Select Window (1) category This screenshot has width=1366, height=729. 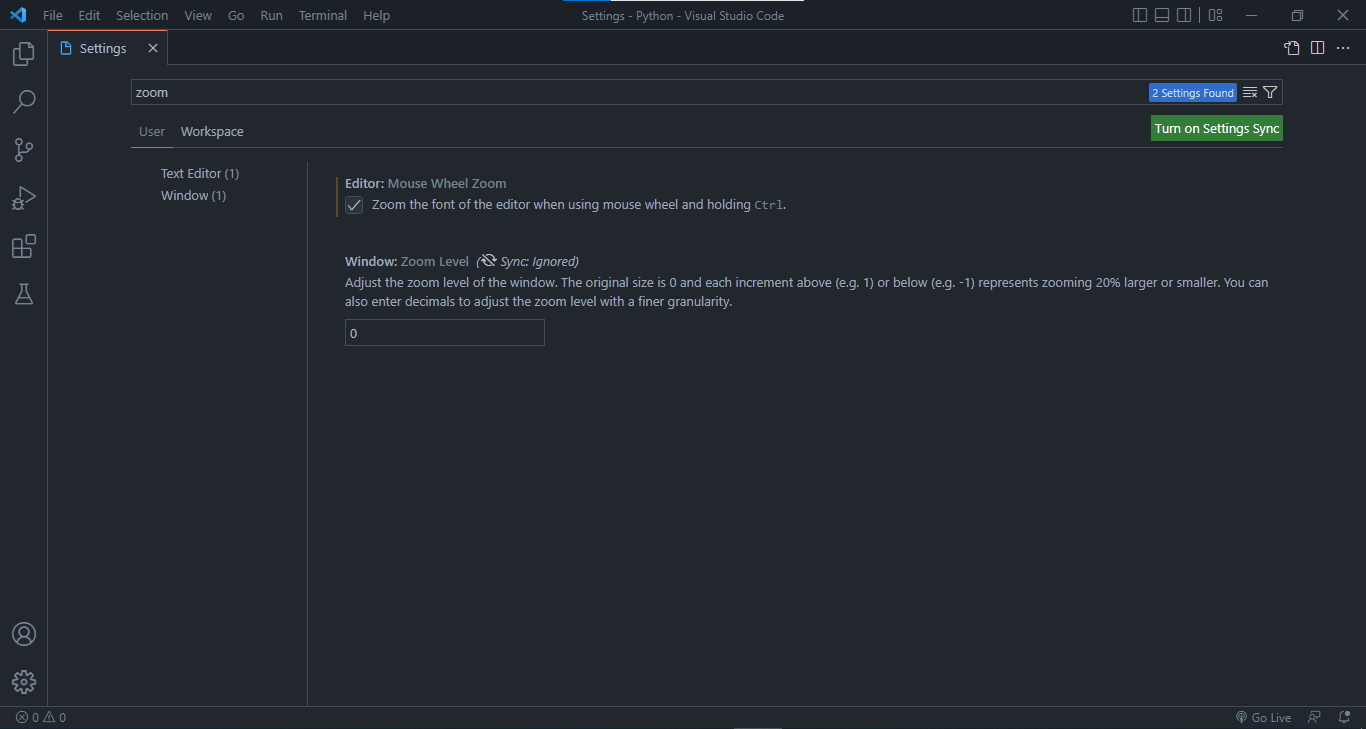pyautogui.click(x=194, y=196)
